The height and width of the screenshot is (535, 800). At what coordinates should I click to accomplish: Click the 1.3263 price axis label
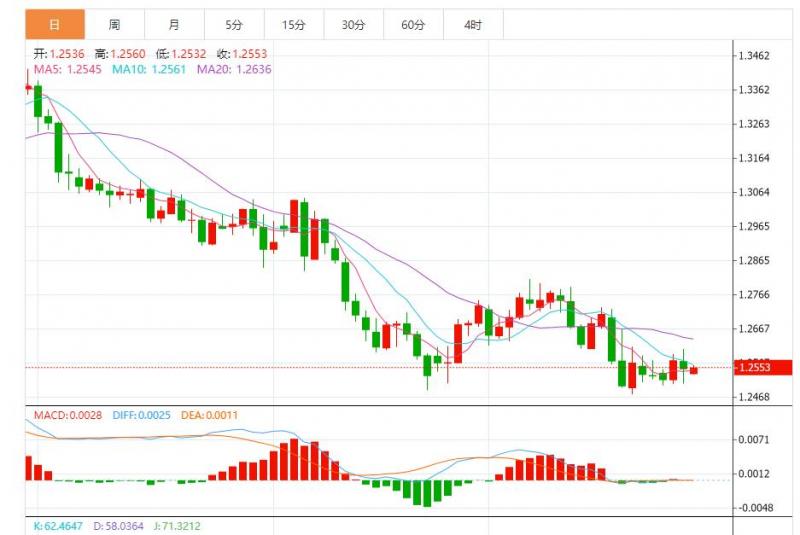pyautogui.click(x=754, y=124)
